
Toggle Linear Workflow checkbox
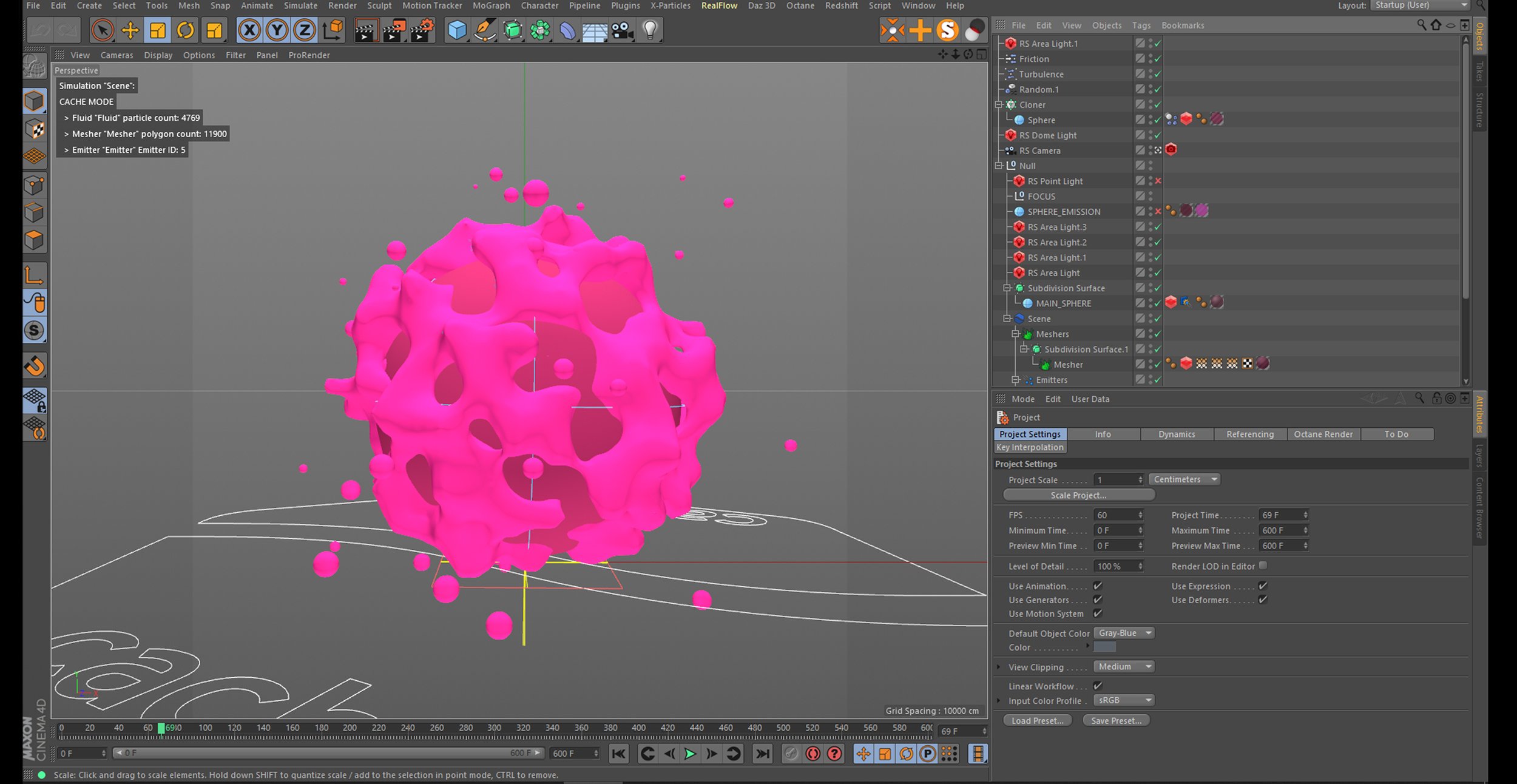point(1098,686)
